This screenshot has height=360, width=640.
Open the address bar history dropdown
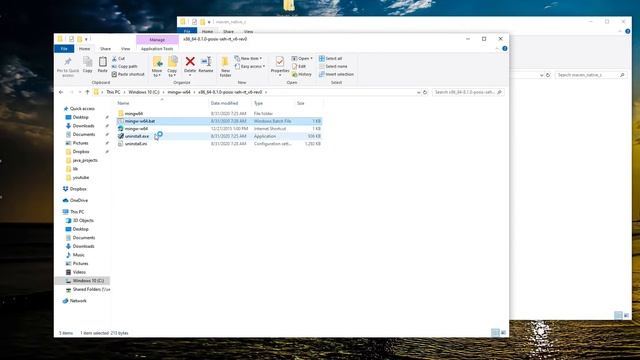click(418, 93)
